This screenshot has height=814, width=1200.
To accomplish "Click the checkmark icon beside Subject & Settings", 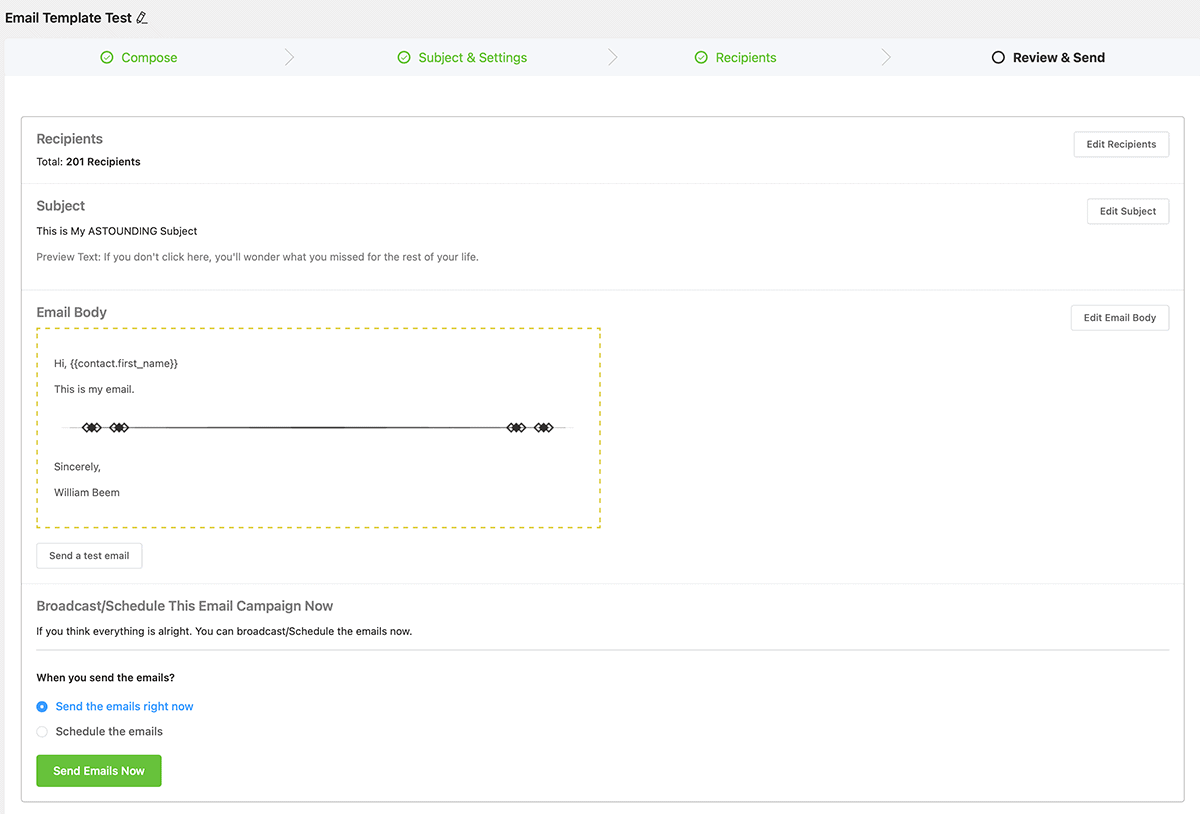I will 404,58.
